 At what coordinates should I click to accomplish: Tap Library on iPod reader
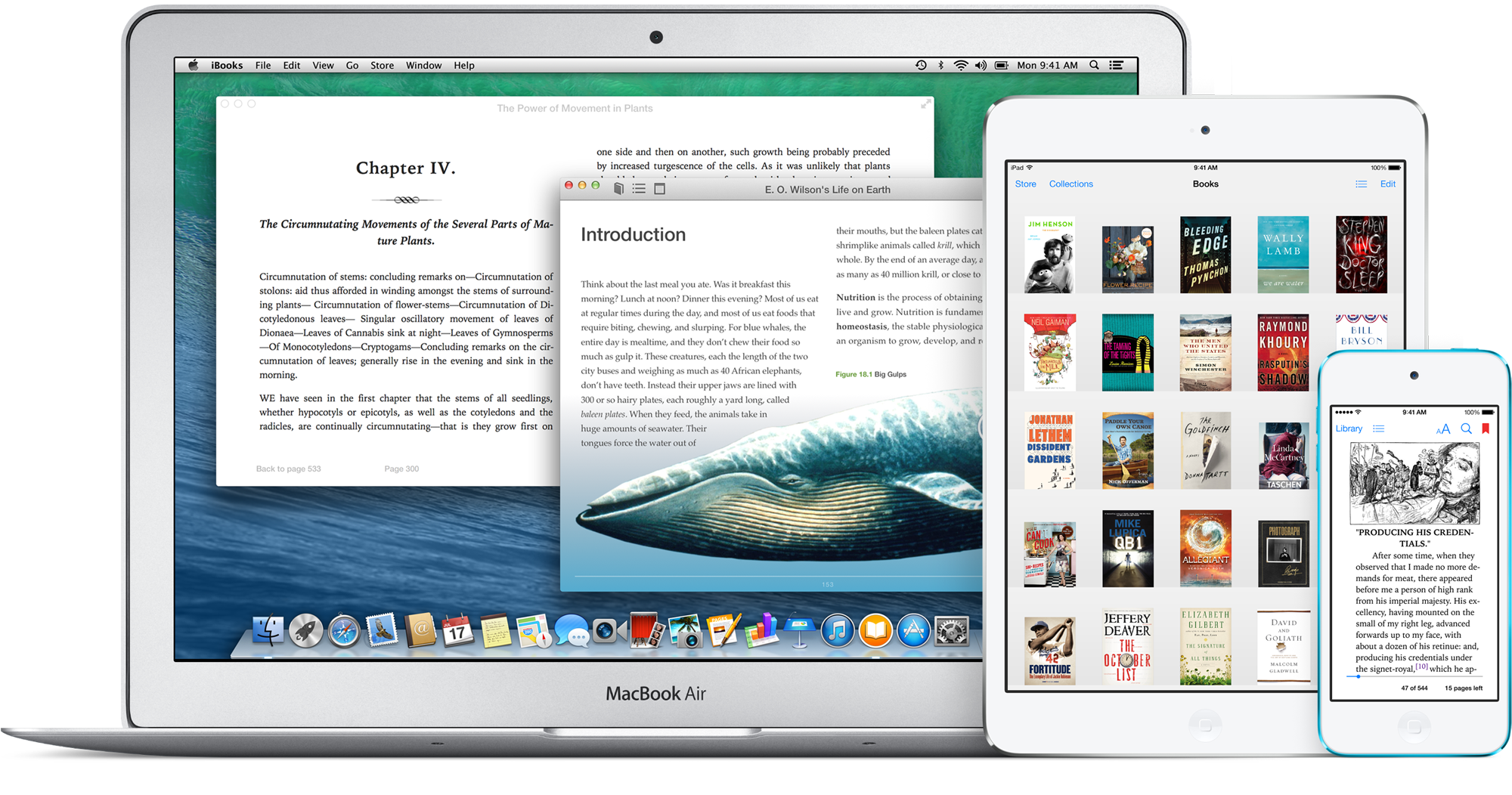1349,429
